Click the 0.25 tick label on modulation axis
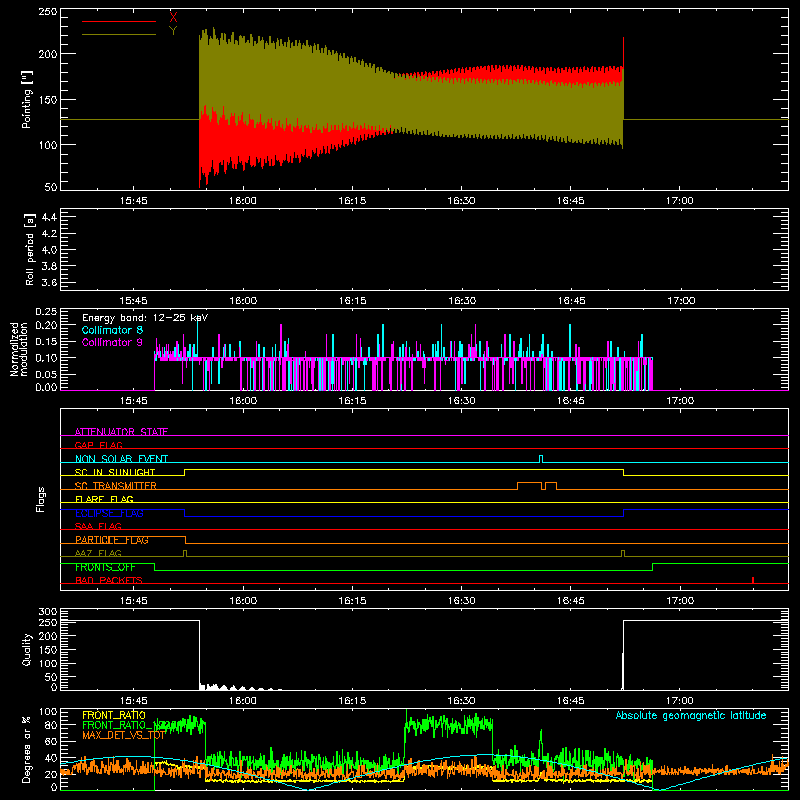800x800 pixels. [46, 311]
